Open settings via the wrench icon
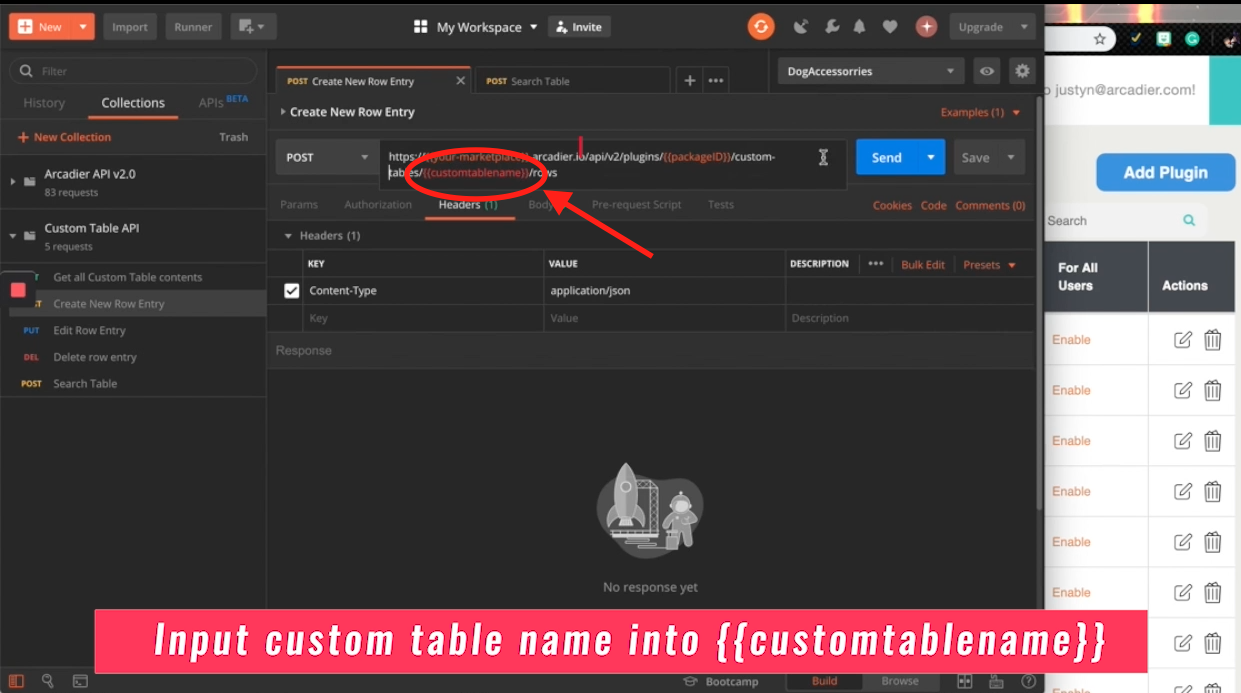This screenshot has width=1241, height=693. [831, 27]
